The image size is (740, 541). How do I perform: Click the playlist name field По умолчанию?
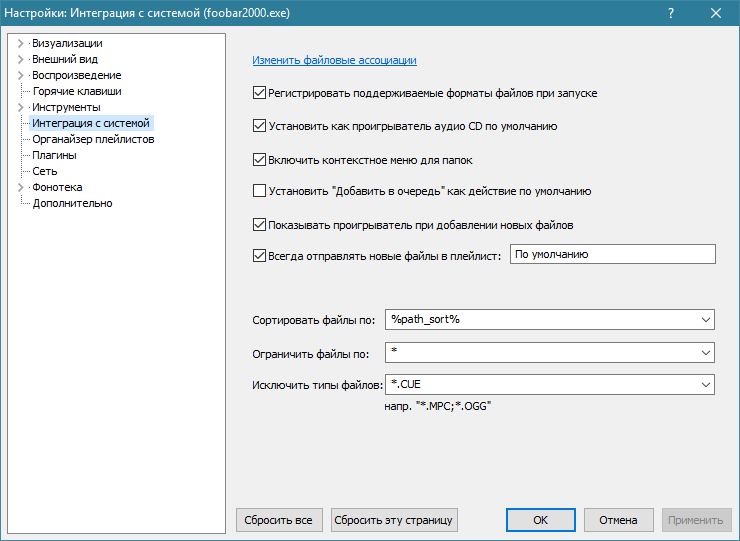tap(612, 255)
